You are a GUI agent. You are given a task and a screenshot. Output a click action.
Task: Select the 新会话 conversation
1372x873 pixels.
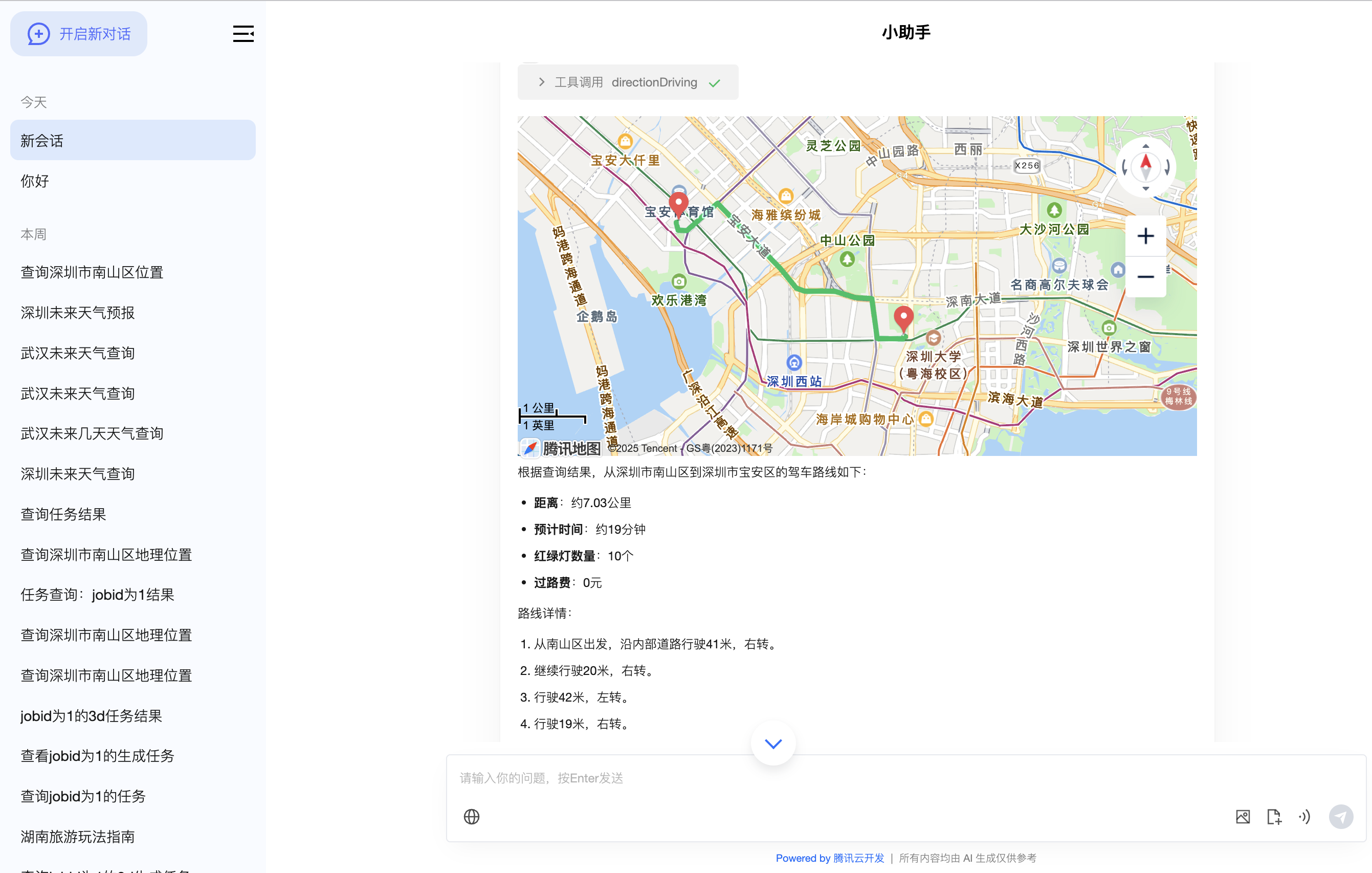pyautogui.click(x=133, y=140)
